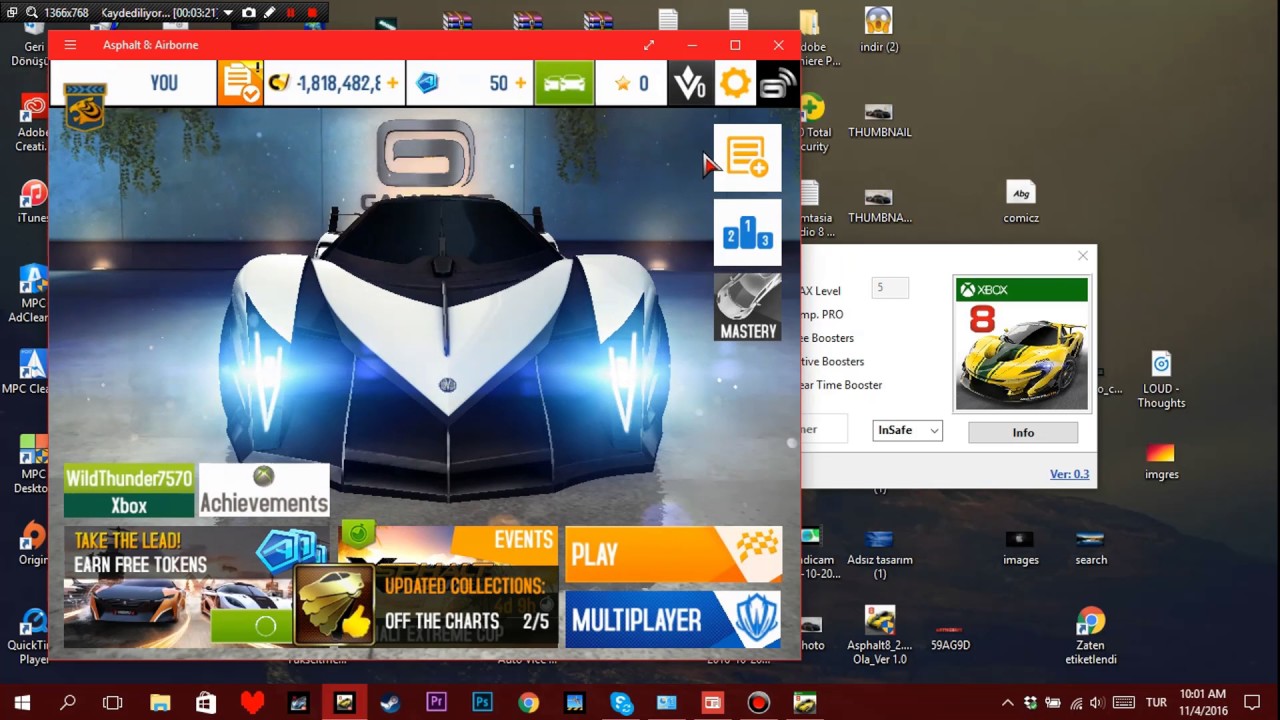Click the partly hidden text field left of InSafe

[x=824, y=429]
